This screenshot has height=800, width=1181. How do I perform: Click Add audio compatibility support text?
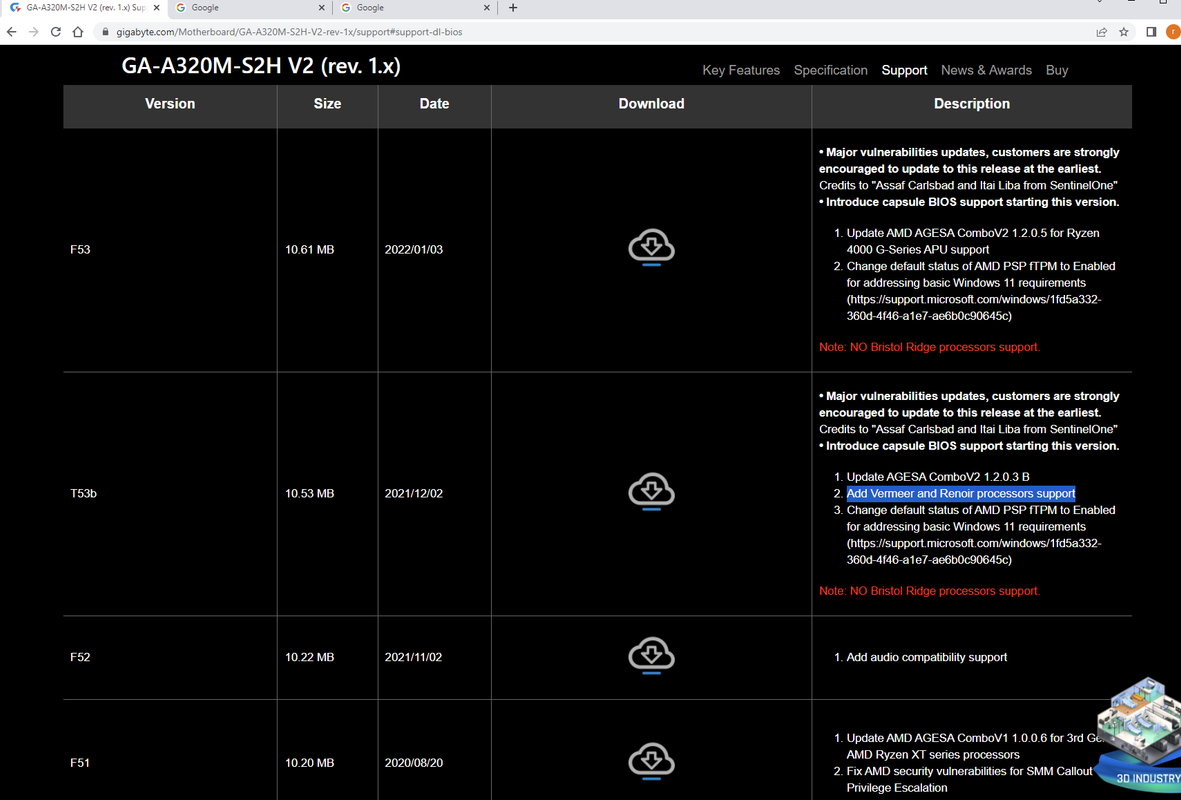(926, 657)
